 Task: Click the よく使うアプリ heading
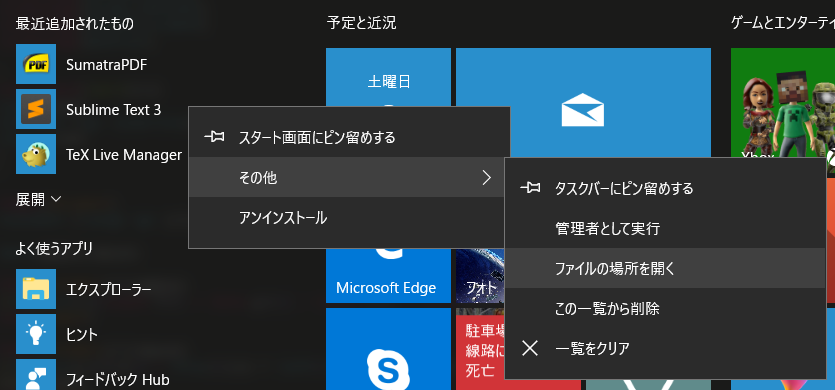(54, 248)
